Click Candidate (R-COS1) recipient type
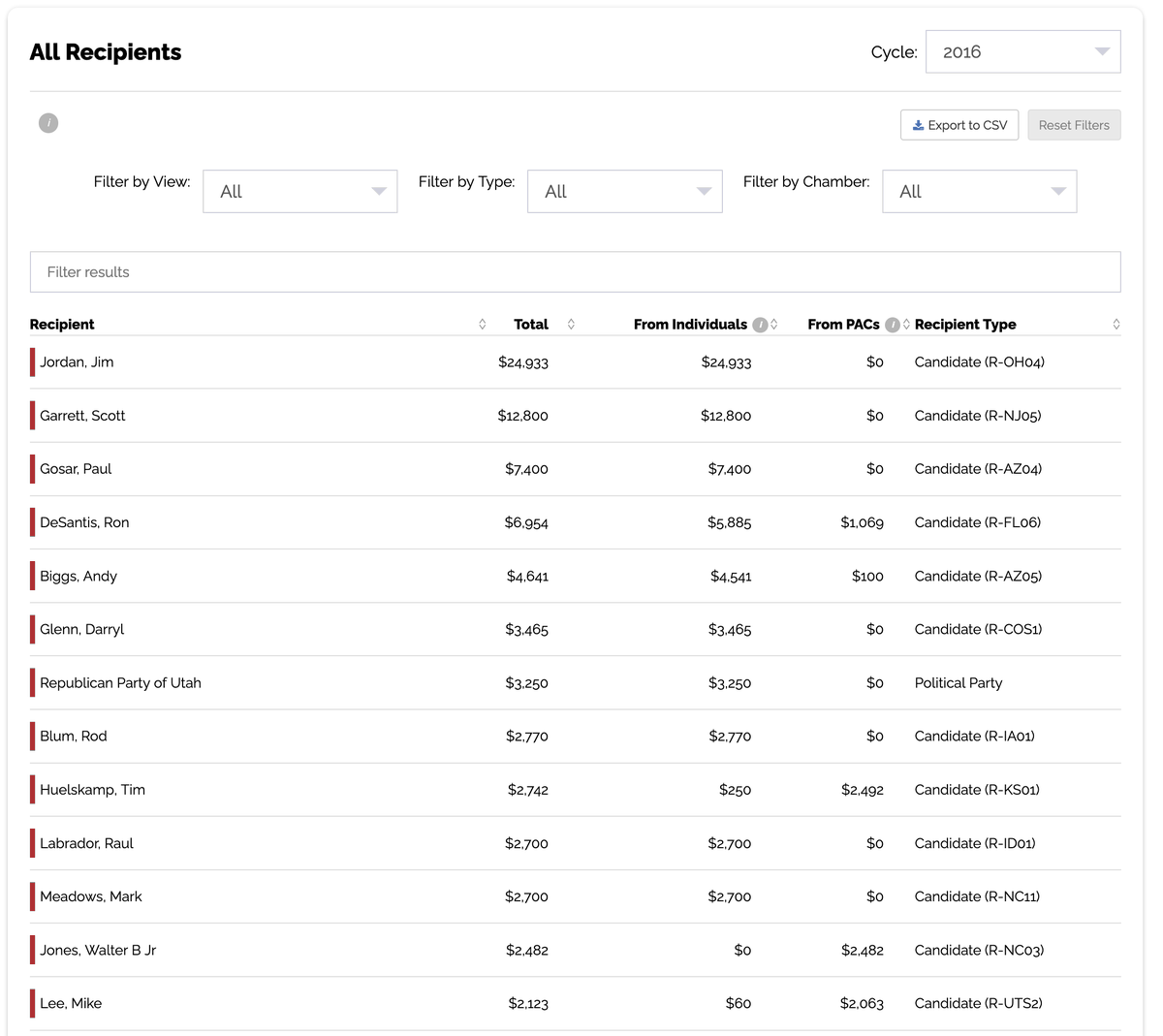Screen dimensions: 1163x1036 click(979, 630)
